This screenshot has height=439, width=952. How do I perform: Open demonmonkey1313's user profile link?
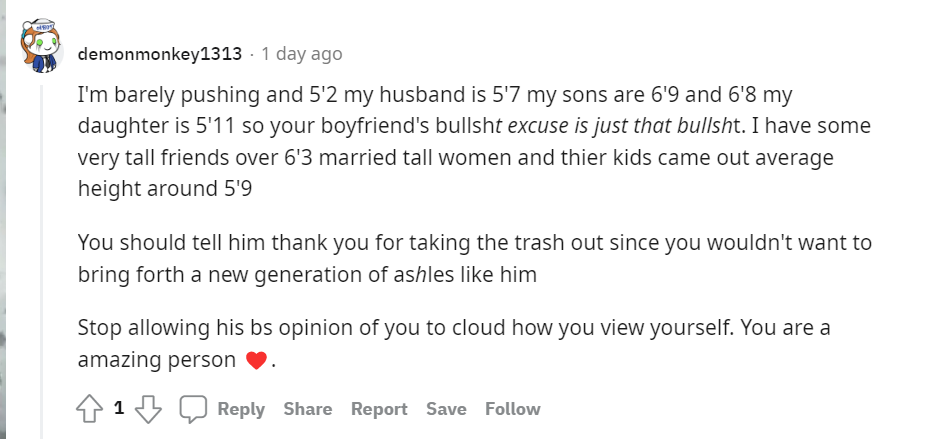pyautogui.click(x=160, y=54)
